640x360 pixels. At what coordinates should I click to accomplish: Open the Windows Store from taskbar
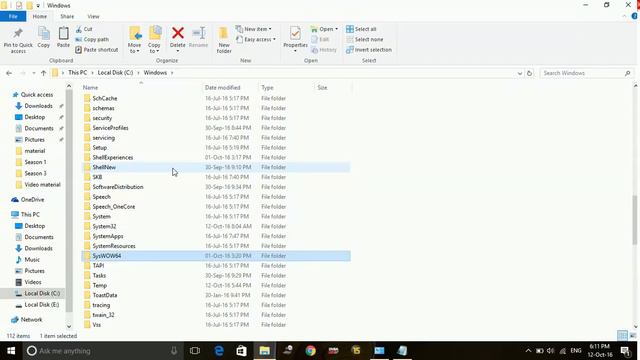[242, 351]
